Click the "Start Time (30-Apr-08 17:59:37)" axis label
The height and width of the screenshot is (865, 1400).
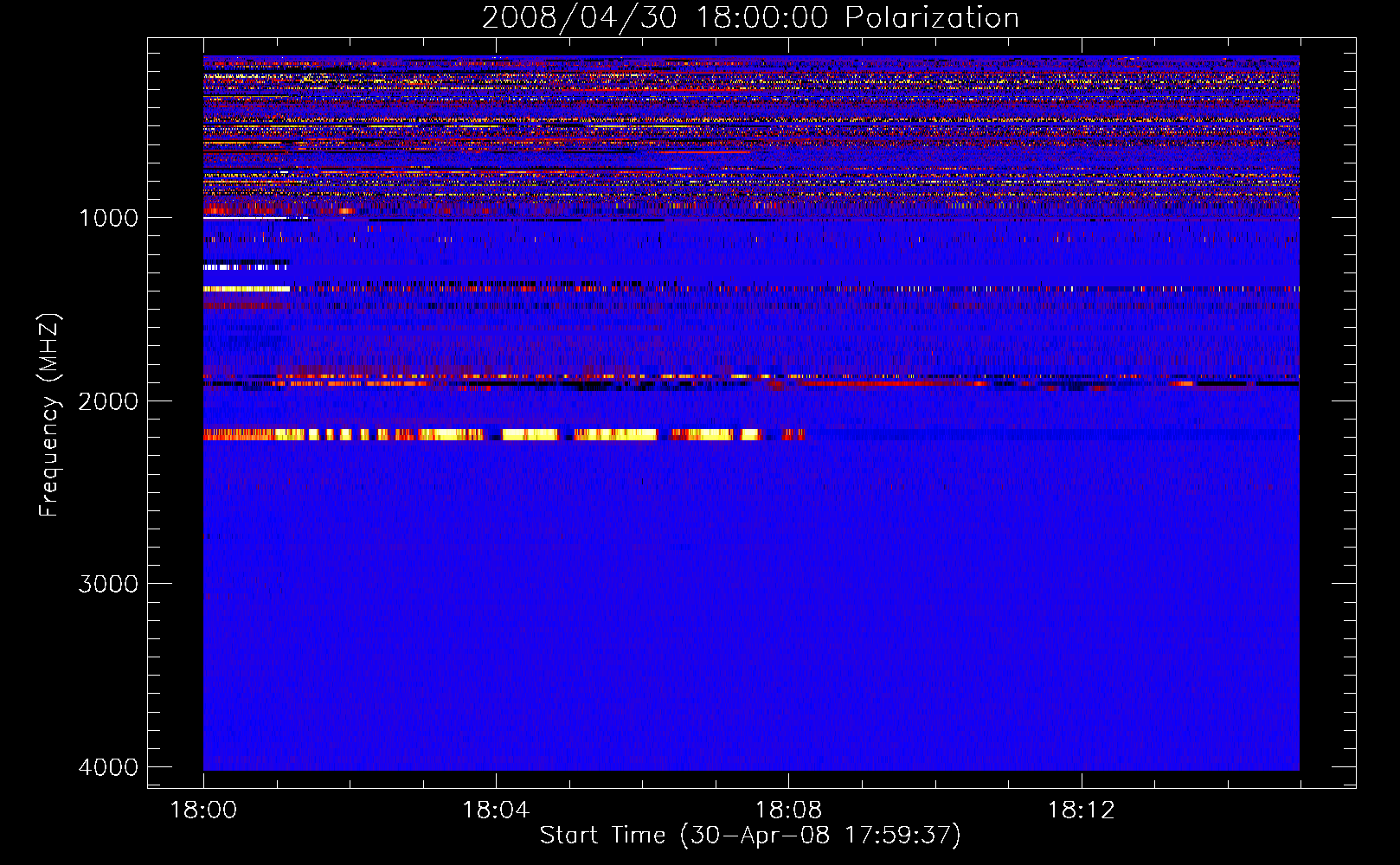click(x=750, y=836)
